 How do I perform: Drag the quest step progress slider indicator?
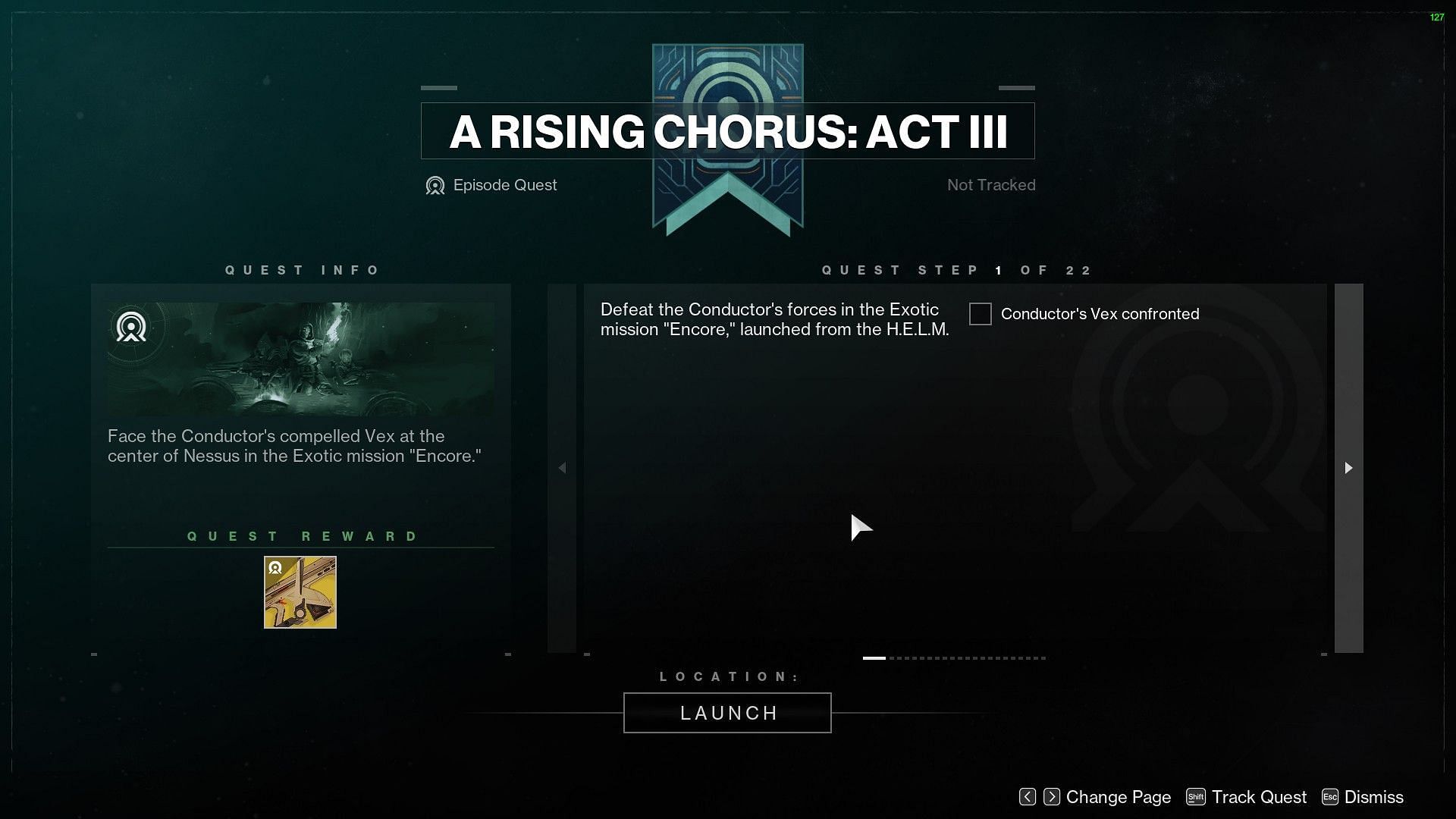coord(873,657)
